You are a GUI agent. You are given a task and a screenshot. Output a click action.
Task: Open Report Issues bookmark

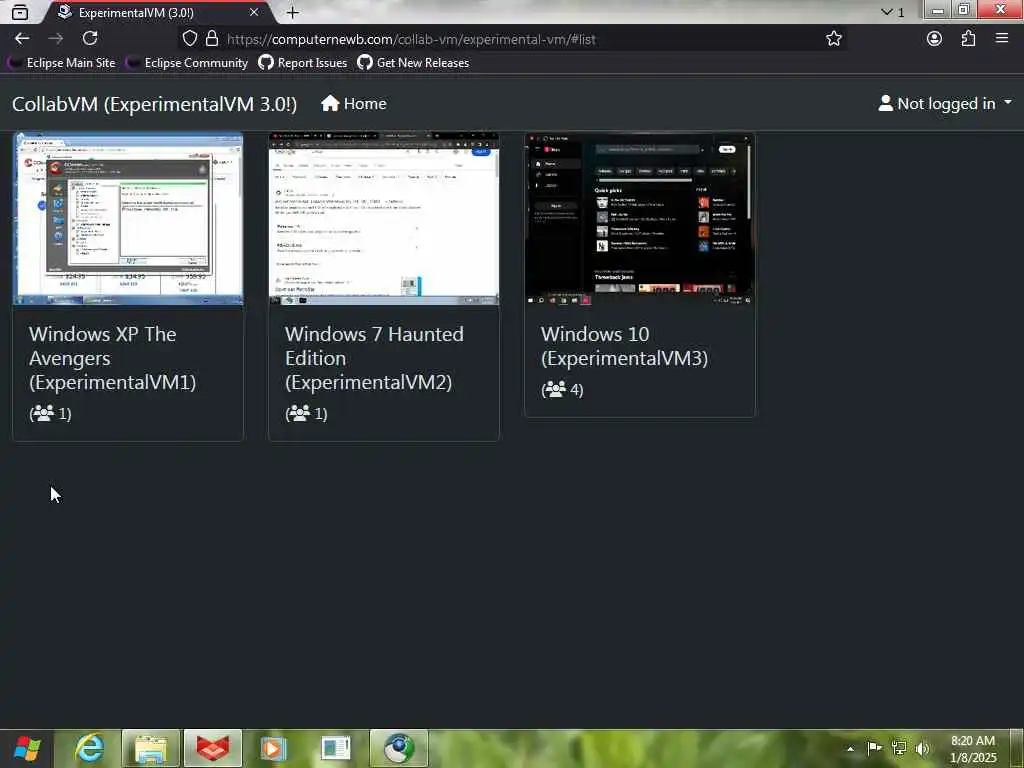pos(302,63)
